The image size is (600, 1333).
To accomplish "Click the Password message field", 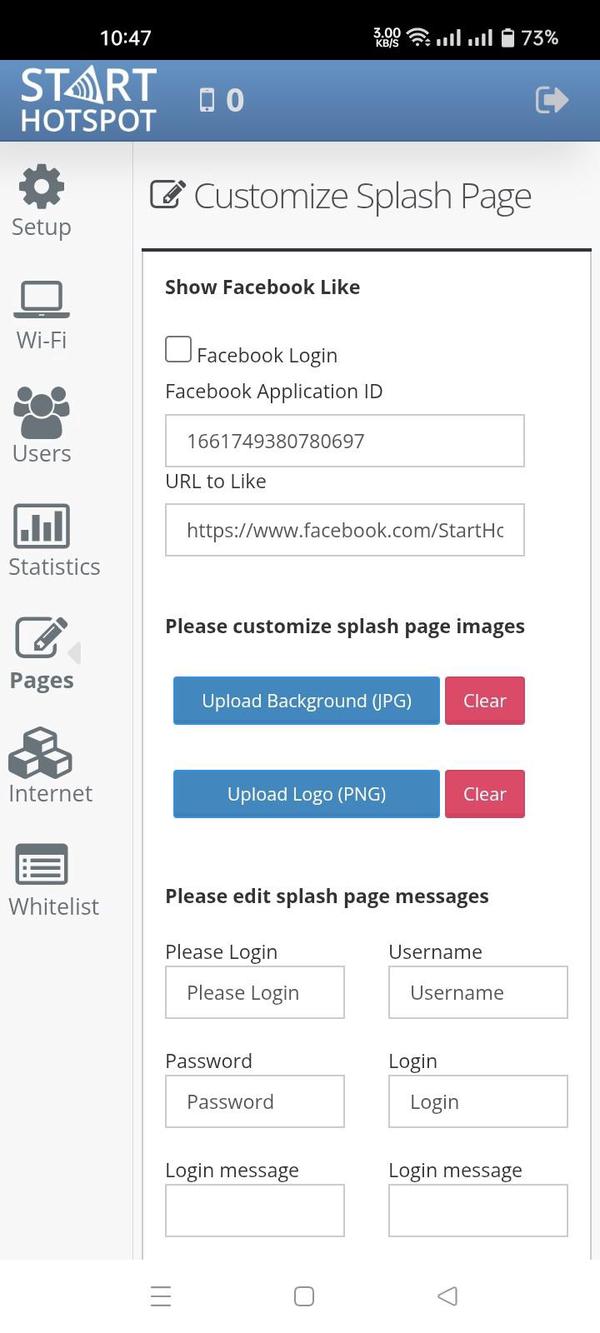I will coord(255,1101).
